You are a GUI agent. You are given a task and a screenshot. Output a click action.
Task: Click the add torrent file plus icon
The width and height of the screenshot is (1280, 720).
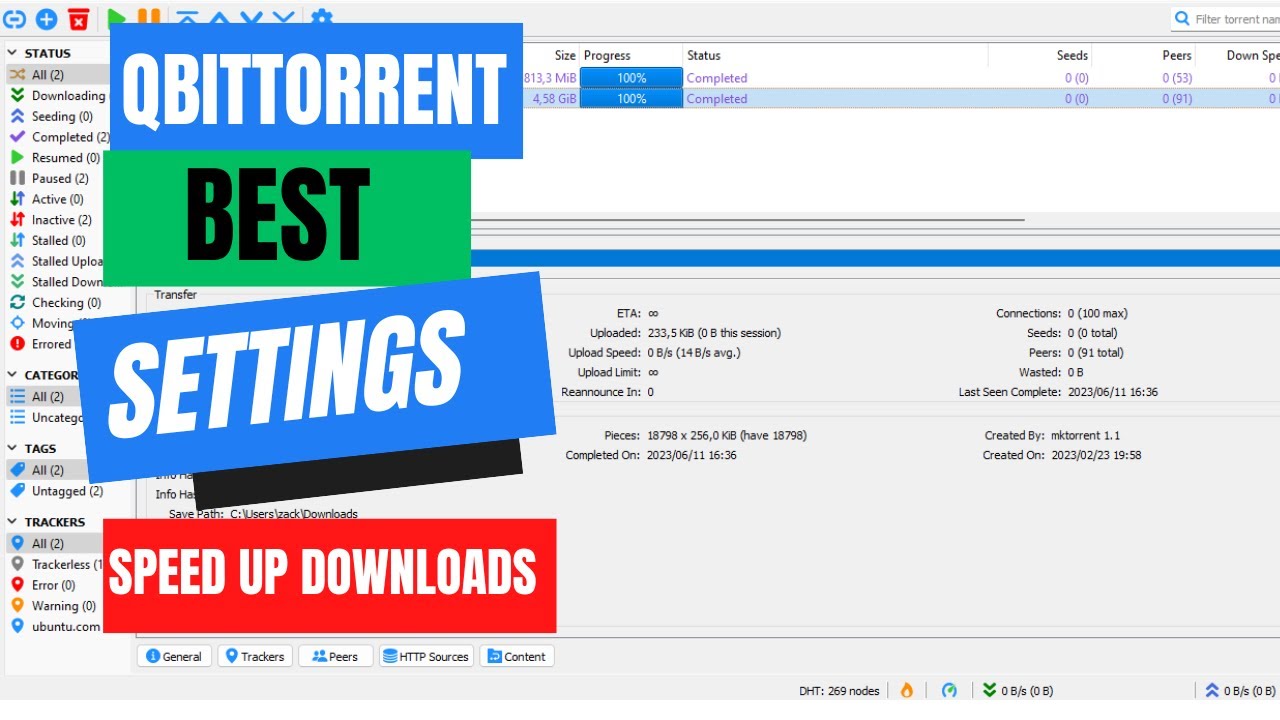click(46, 18)
